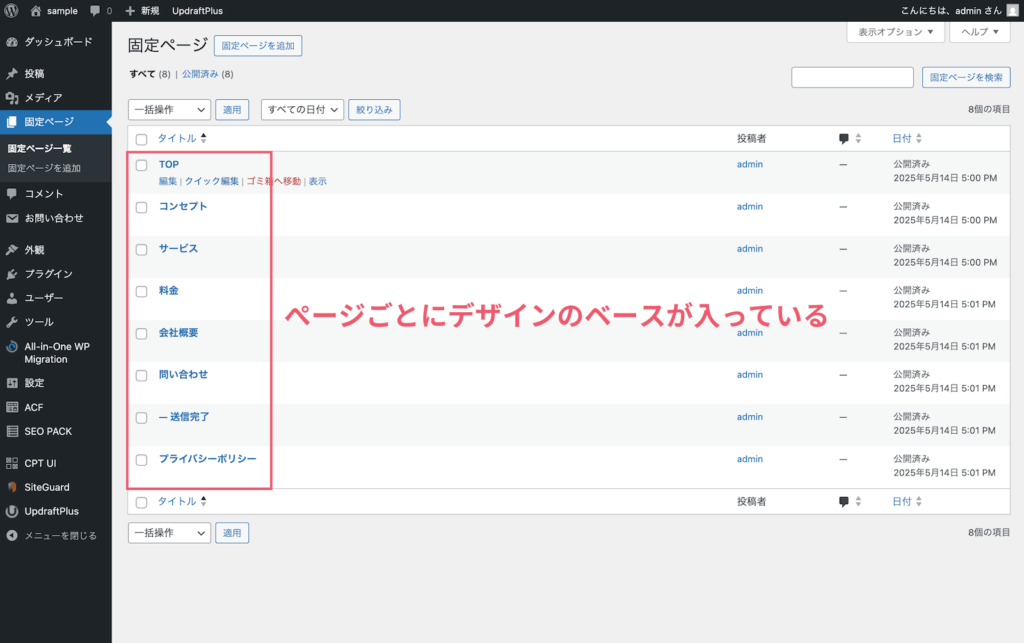Click the SEO PACK list icon
Screen dimensions: 1024x643
click(x=12, y=431)
